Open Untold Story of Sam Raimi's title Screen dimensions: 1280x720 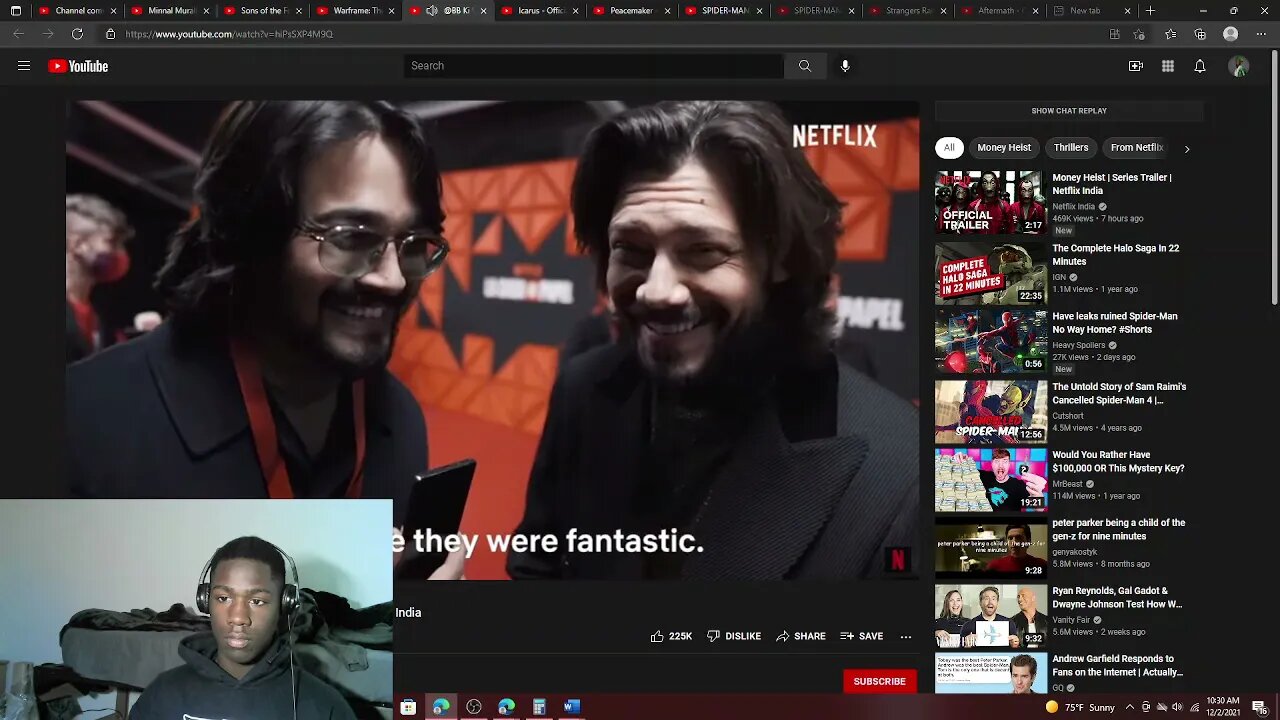pyautogui.click(x=1119, y=393)
